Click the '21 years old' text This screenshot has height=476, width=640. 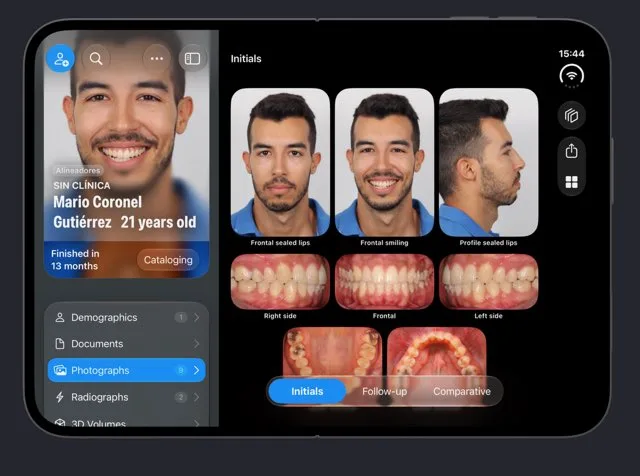(158, 222)
